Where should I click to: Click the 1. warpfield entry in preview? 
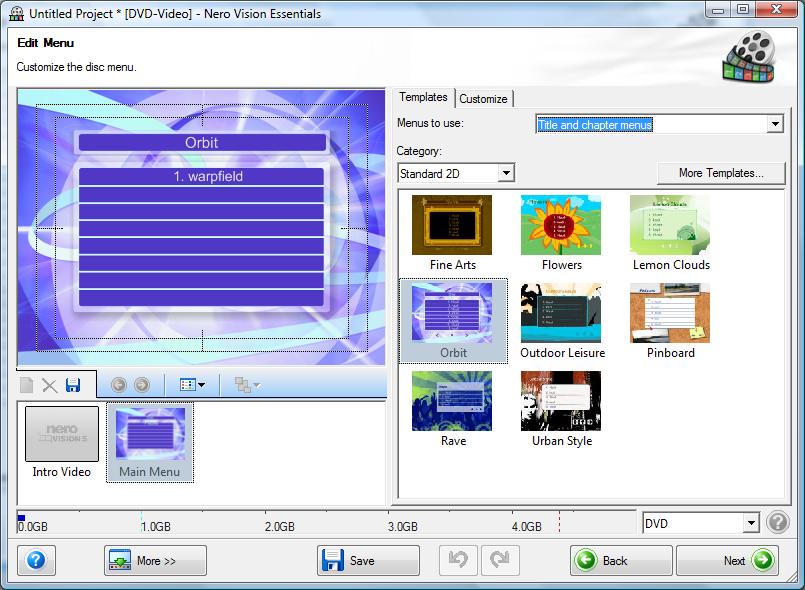pos(201,176)
